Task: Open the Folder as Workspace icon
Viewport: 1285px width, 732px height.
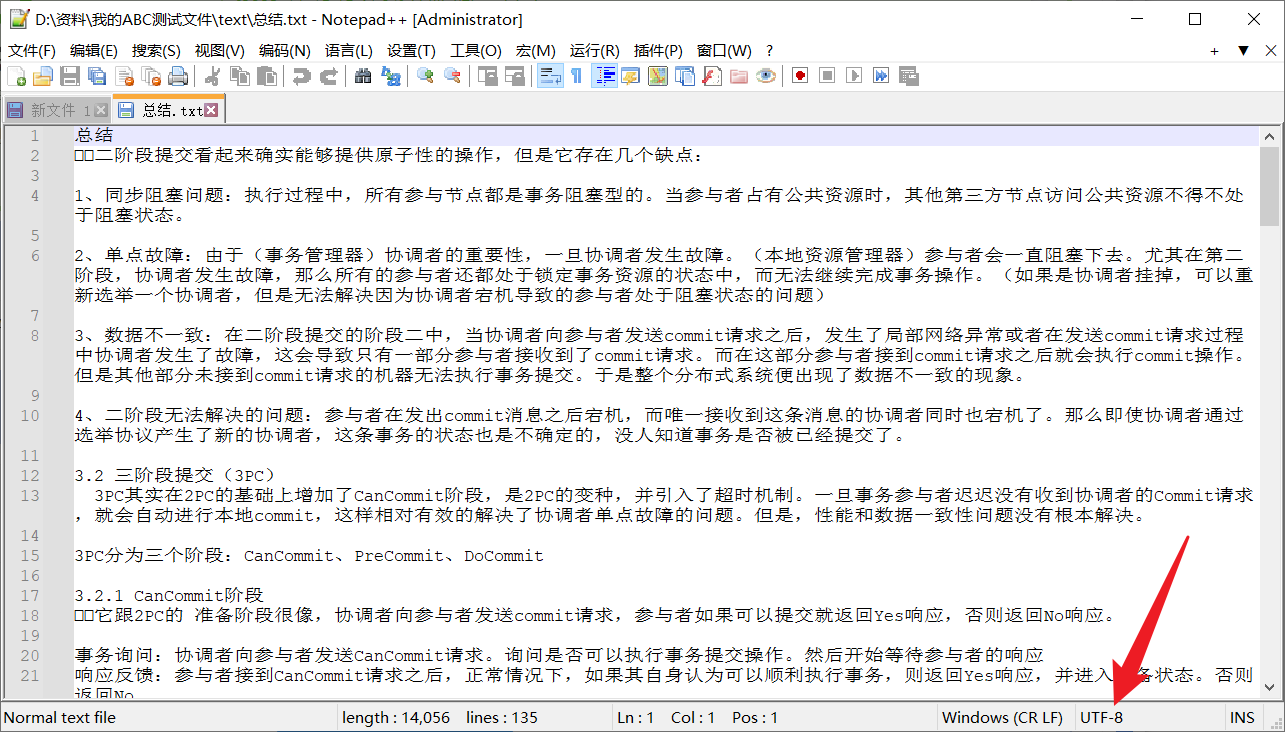Action: (x=739, y=76)
